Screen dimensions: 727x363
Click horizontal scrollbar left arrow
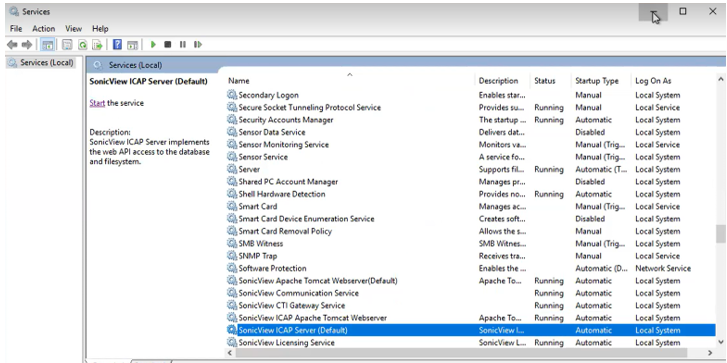pyautogui.click(x=230, y=353)
